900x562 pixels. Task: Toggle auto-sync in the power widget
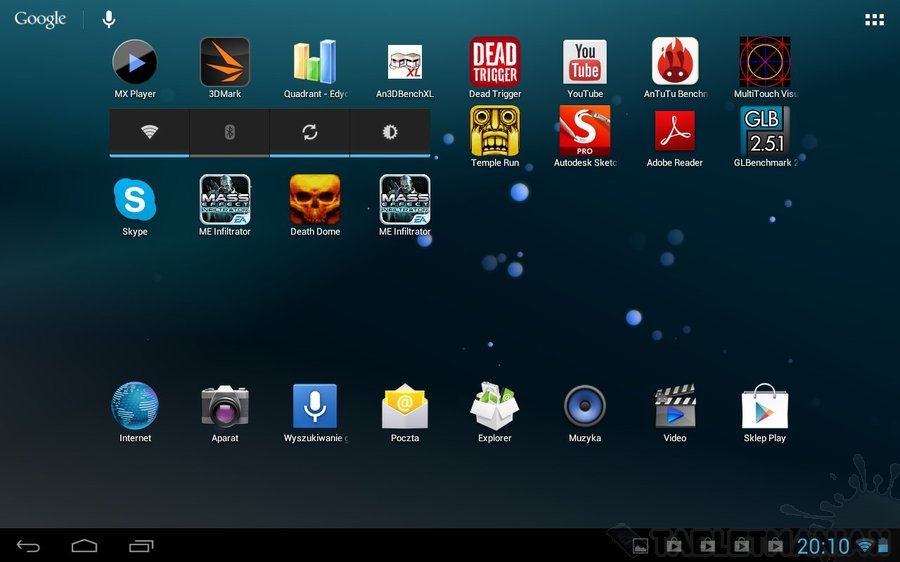click(310, 132)
